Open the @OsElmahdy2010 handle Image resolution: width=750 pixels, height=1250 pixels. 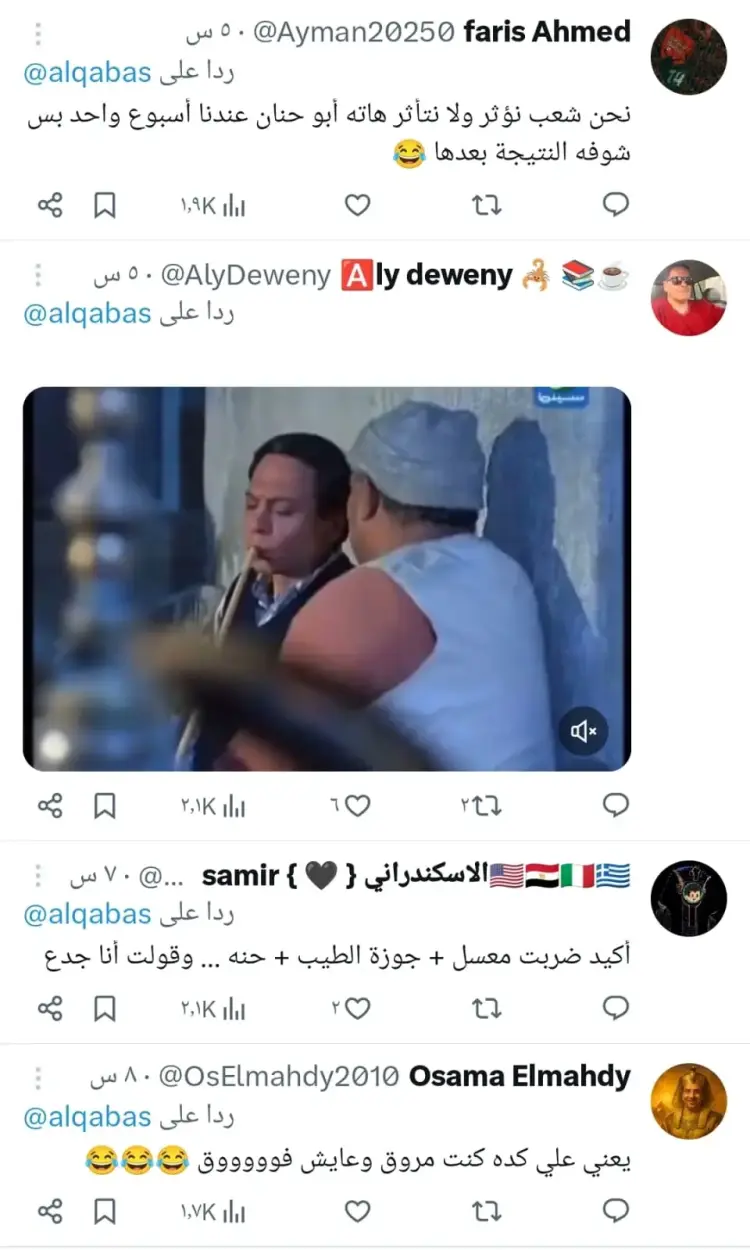(x=279, y=1077)
